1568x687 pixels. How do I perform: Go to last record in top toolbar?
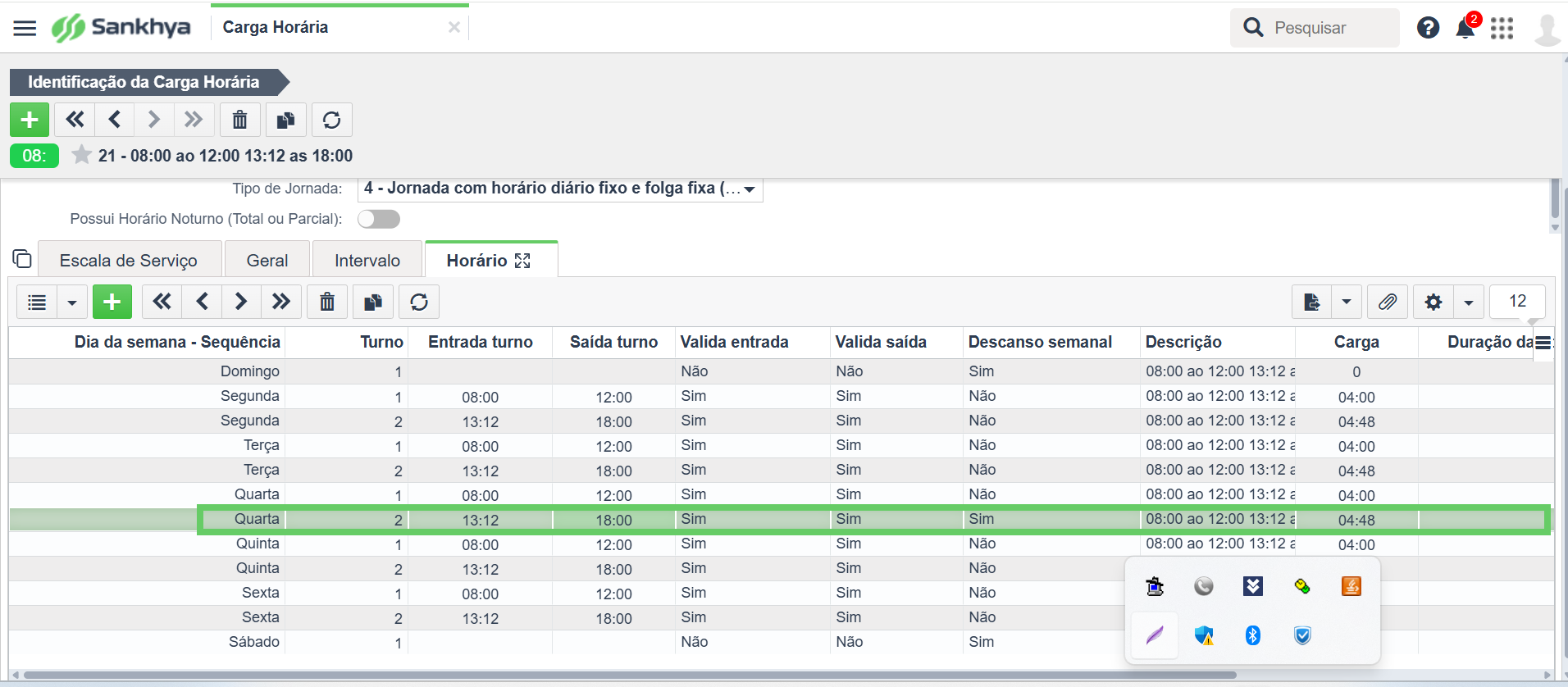pyautogui.click(x=194, y=120)
